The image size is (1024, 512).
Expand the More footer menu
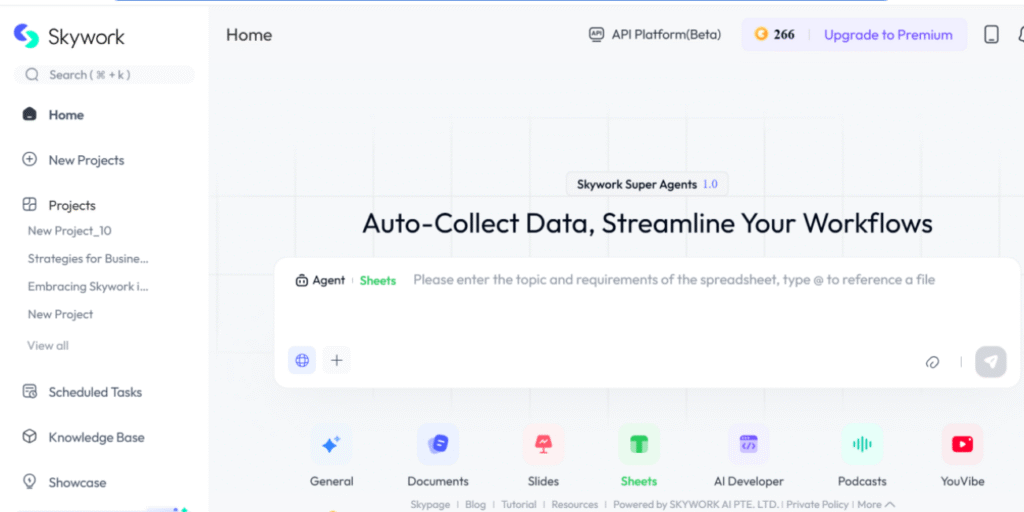click(x=875, y=505)
